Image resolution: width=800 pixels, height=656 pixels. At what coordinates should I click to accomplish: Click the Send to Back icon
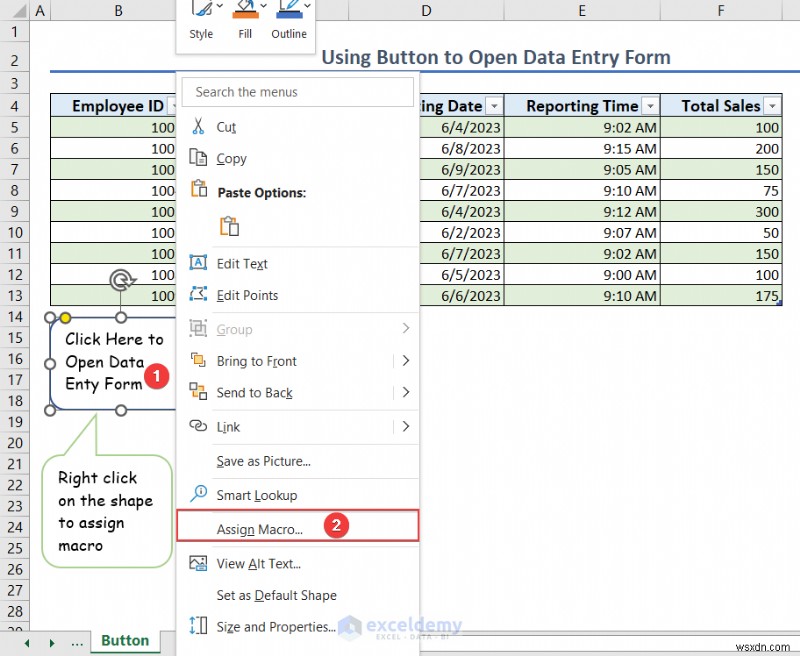(198, 392)
